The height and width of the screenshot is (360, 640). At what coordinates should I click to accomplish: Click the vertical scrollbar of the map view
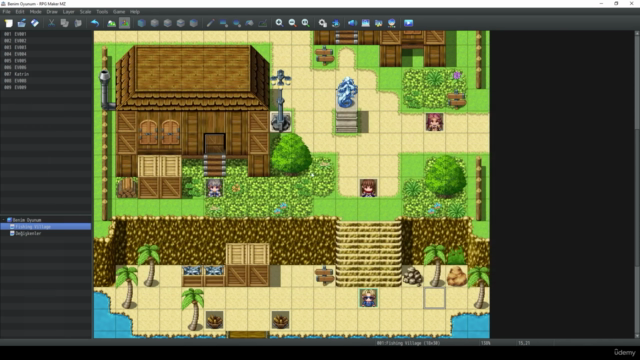point(637,184)
